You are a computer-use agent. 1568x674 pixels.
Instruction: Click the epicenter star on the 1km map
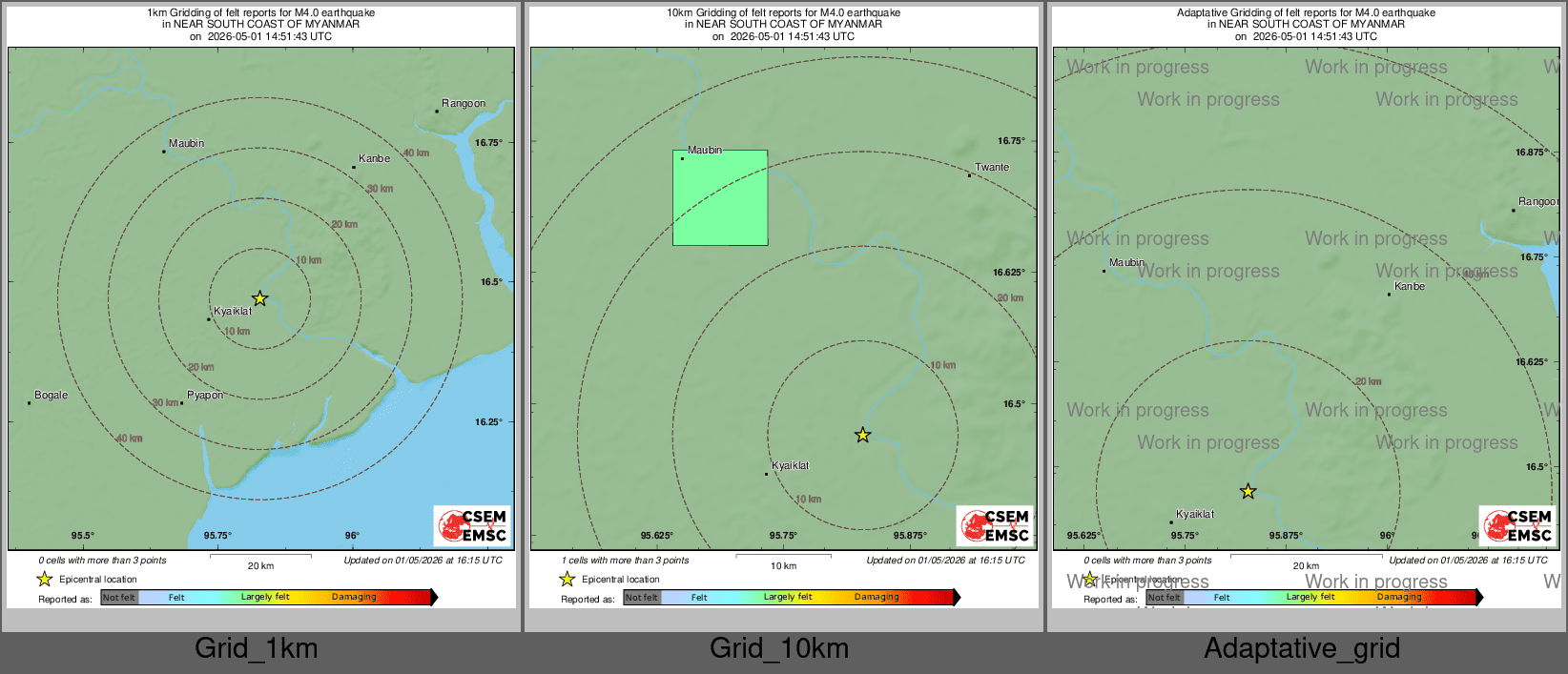click(x=259, y=298)
